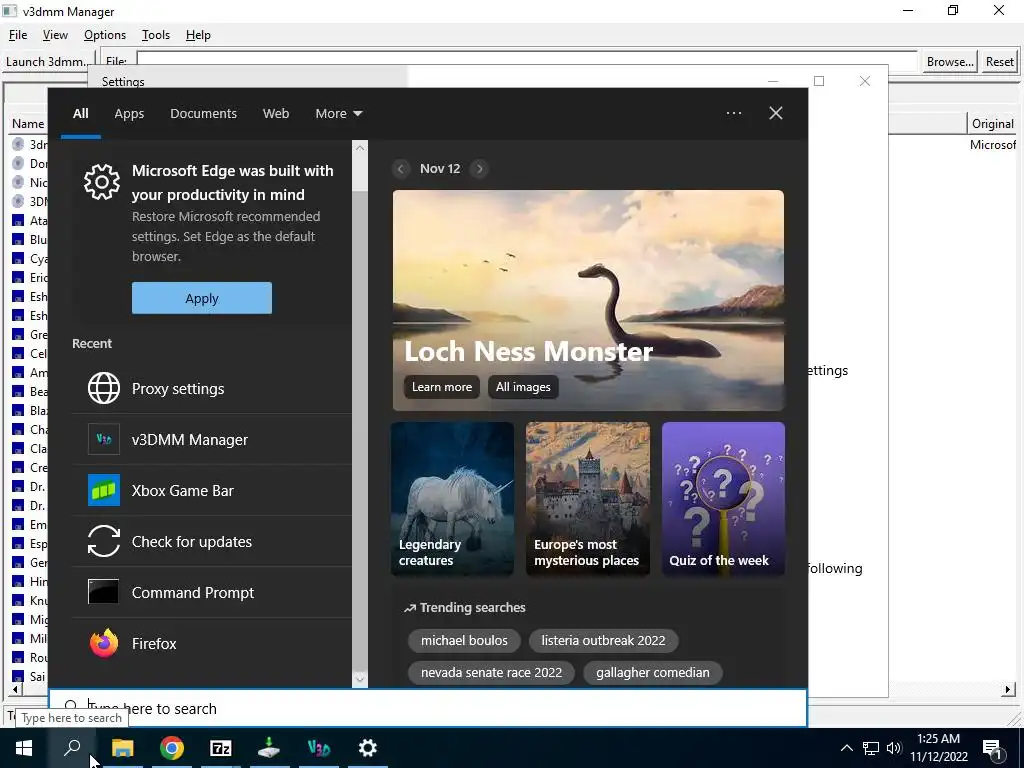
Task: Click All images on Loch Ness Monster
Action: point(523,387)
